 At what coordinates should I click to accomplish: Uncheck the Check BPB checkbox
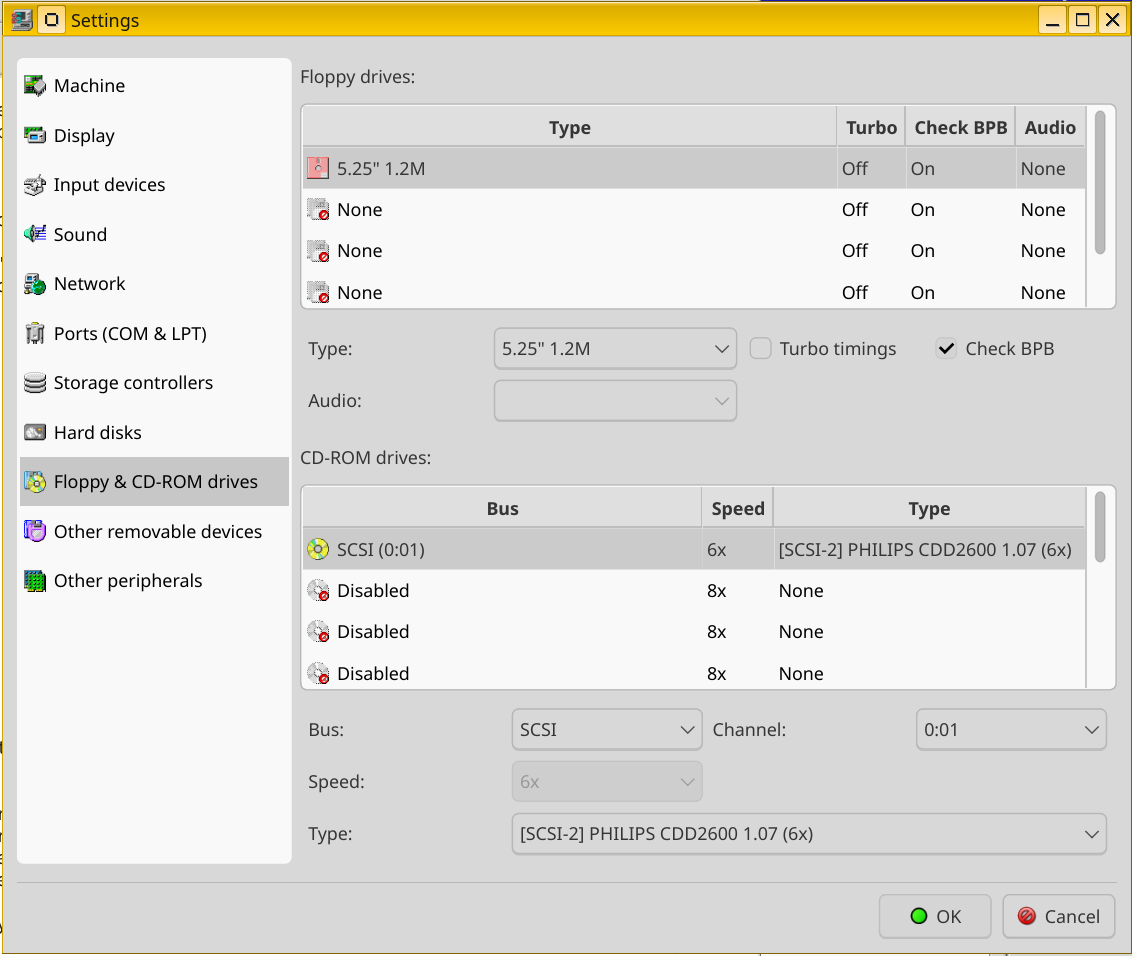[946, 349]
